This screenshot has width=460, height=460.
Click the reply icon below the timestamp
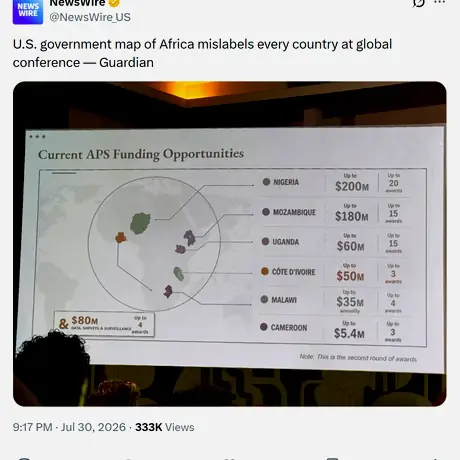24,459
